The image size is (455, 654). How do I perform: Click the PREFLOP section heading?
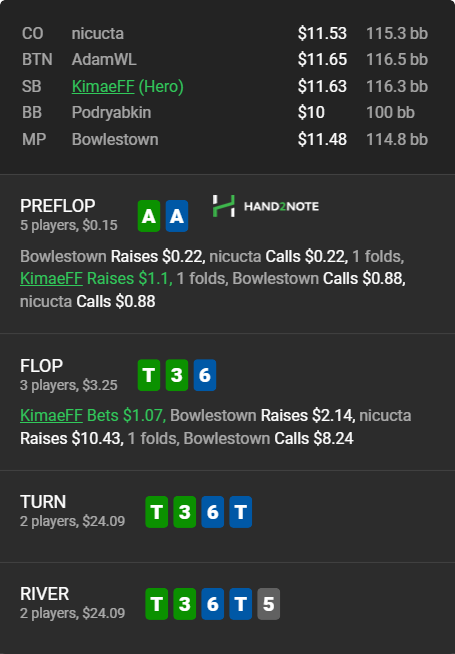[x=58, y=206]
